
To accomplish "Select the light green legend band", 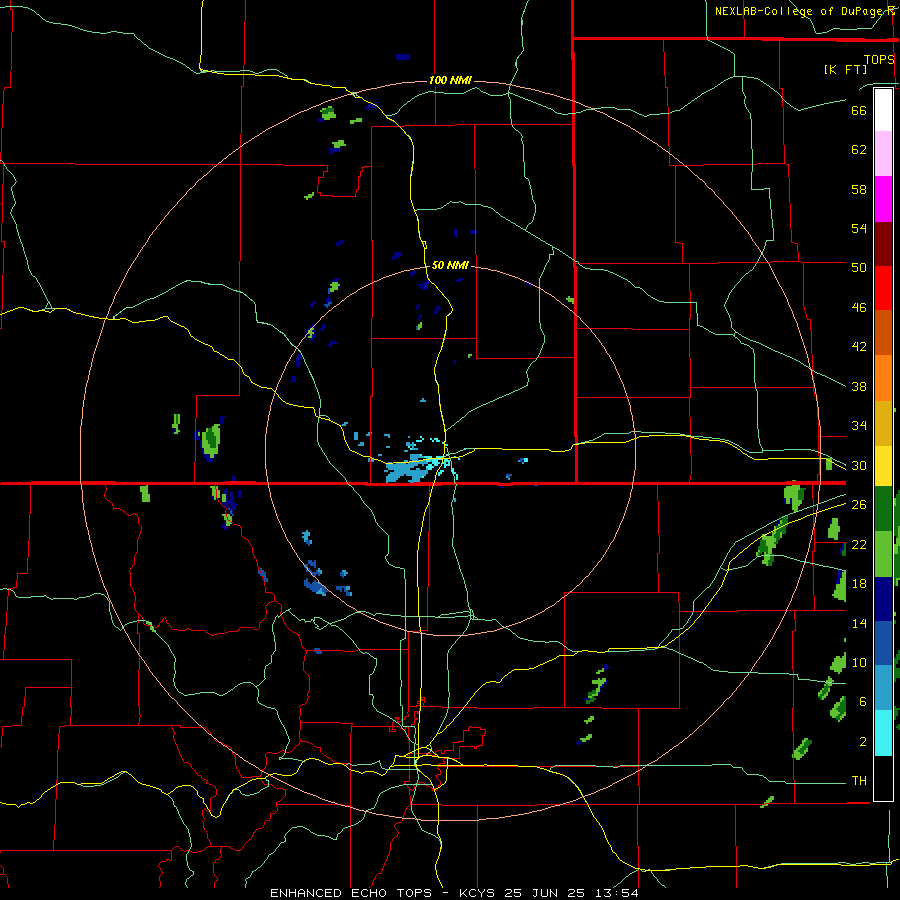I will 883,554.
